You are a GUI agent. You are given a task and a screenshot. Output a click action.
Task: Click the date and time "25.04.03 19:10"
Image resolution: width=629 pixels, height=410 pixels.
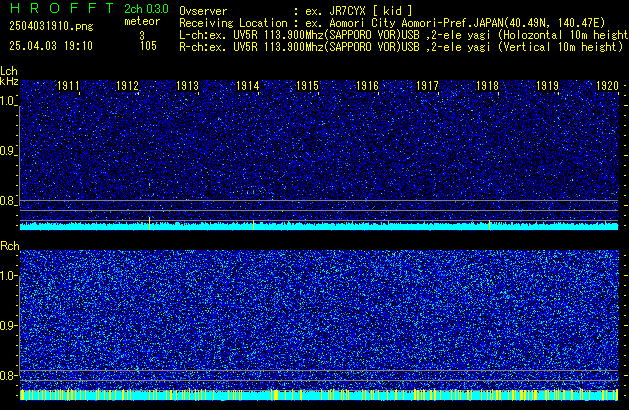51,46
